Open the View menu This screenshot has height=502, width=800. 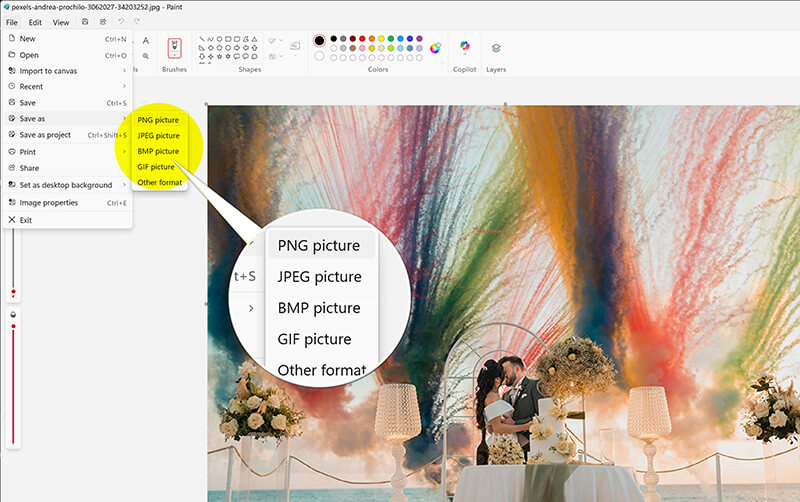(x=61, y=22)
